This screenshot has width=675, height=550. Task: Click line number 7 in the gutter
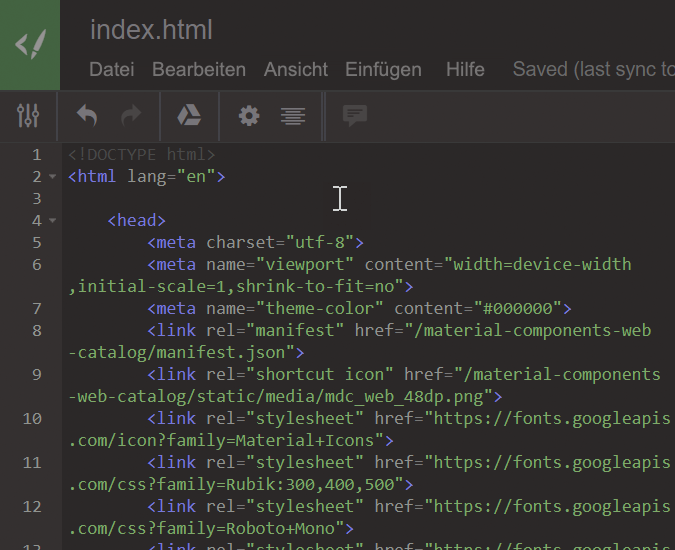(37, 309)
